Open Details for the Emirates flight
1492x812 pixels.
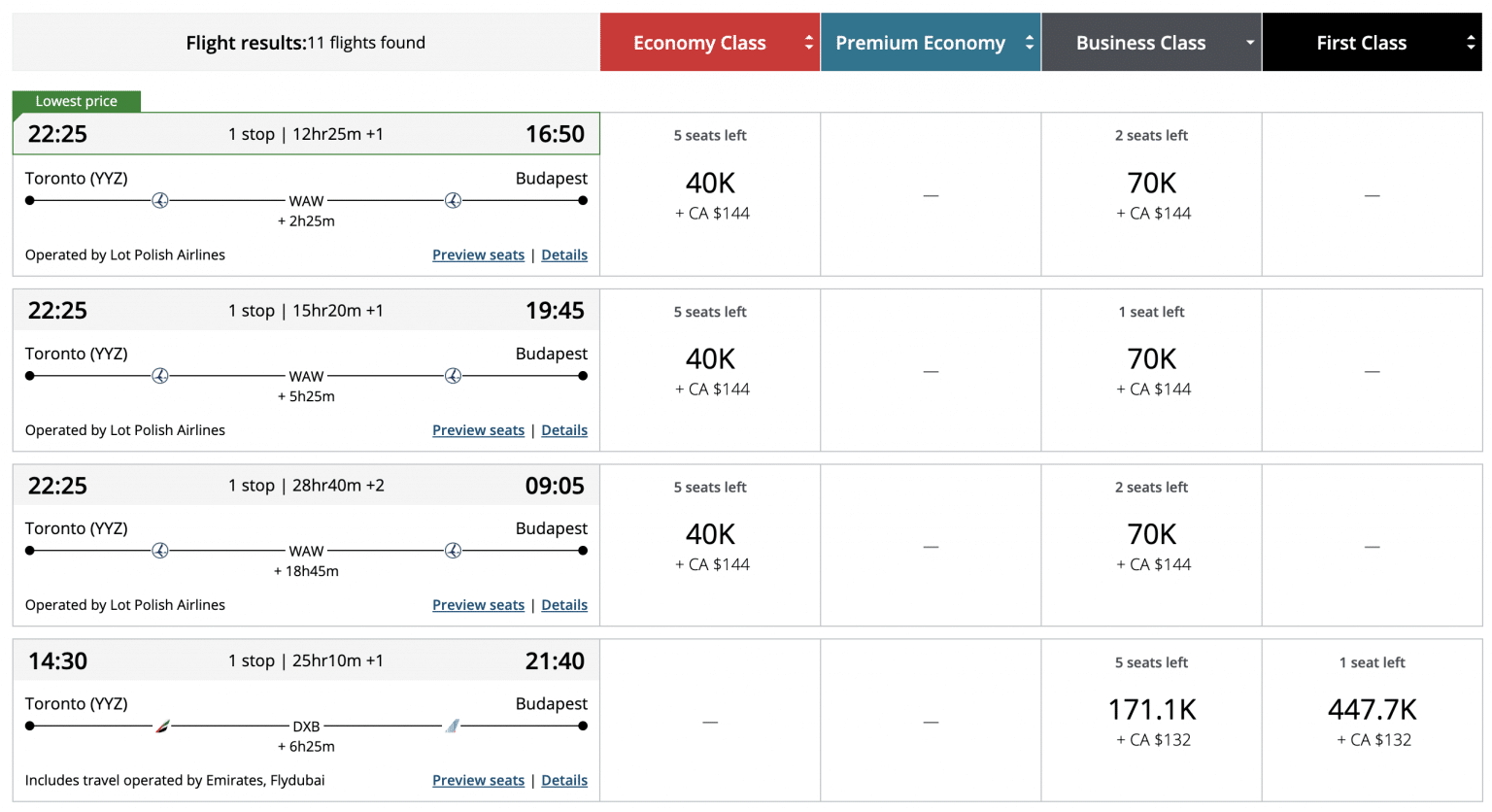click(x=564, y=779)
